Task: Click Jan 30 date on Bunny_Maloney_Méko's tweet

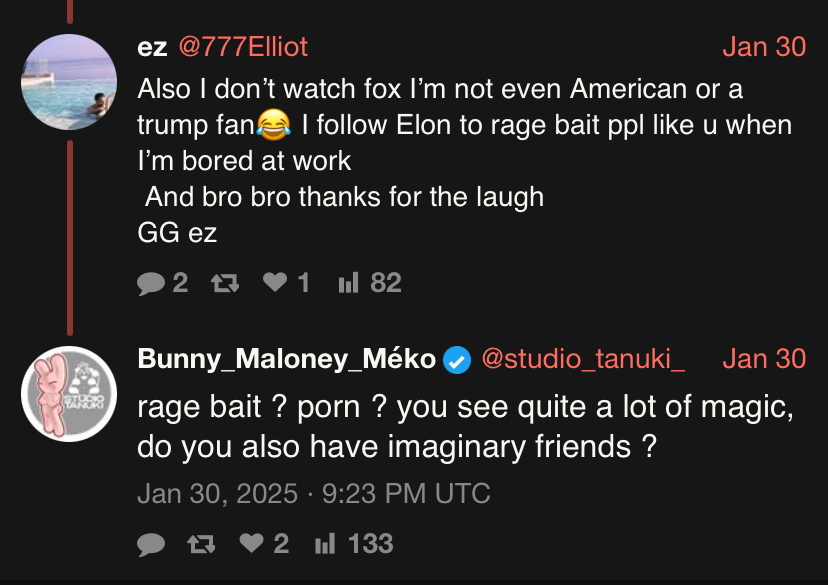Action: pyautogui.click(x=763, y=359)
